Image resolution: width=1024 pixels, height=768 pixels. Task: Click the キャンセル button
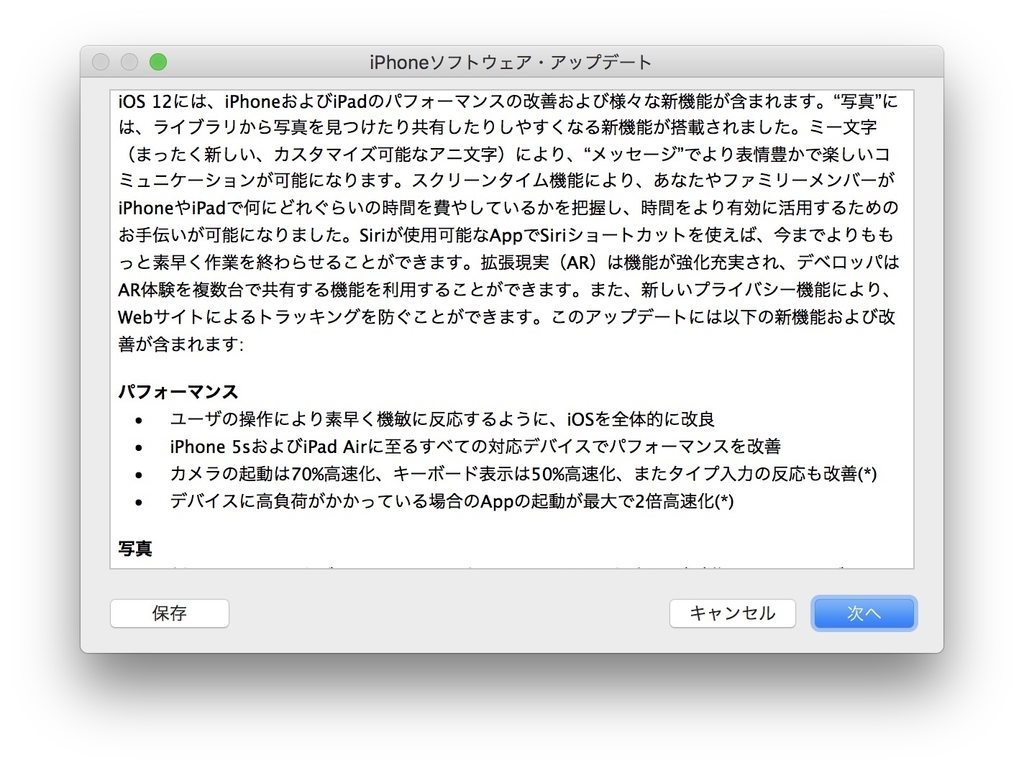[x=732, y=613]
